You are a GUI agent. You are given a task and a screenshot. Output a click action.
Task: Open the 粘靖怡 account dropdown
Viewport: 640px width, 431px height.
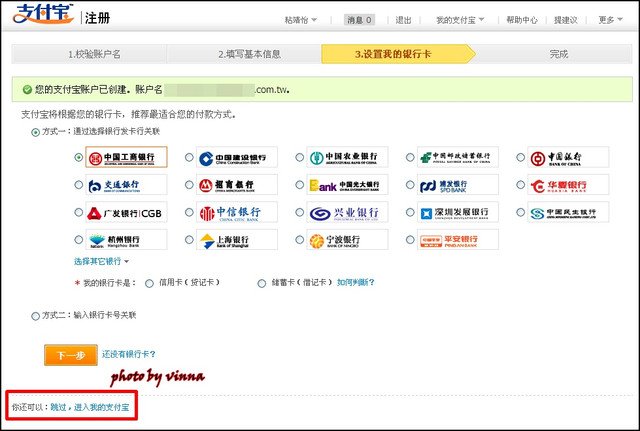coord(300,20)
